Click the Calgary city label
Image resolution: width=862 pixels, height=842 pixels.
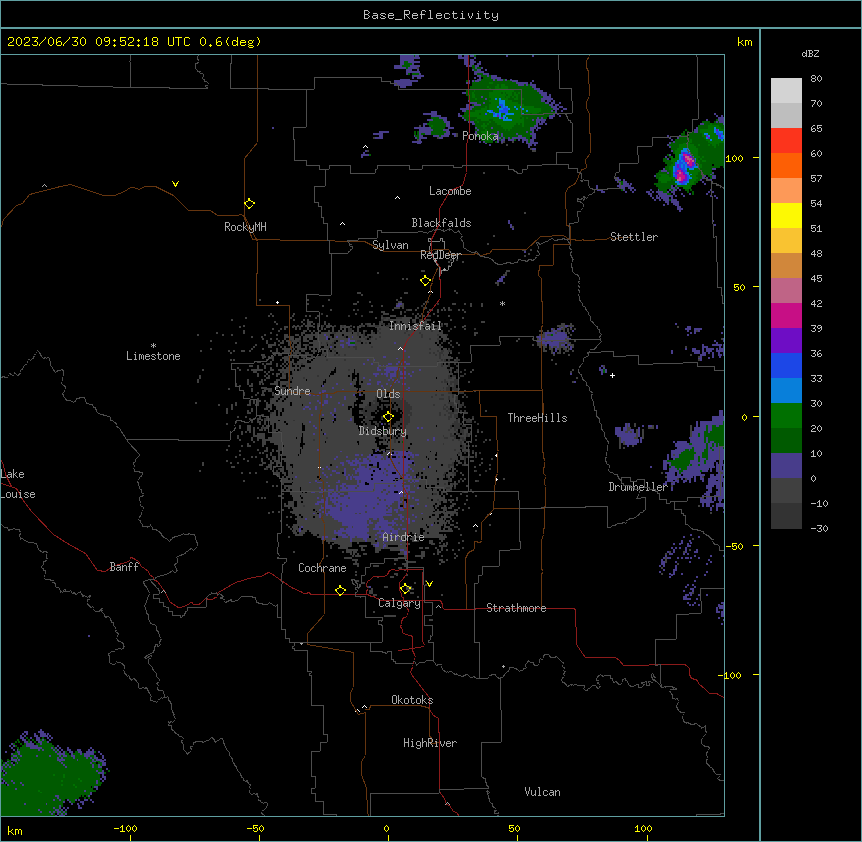click(400, 603)
